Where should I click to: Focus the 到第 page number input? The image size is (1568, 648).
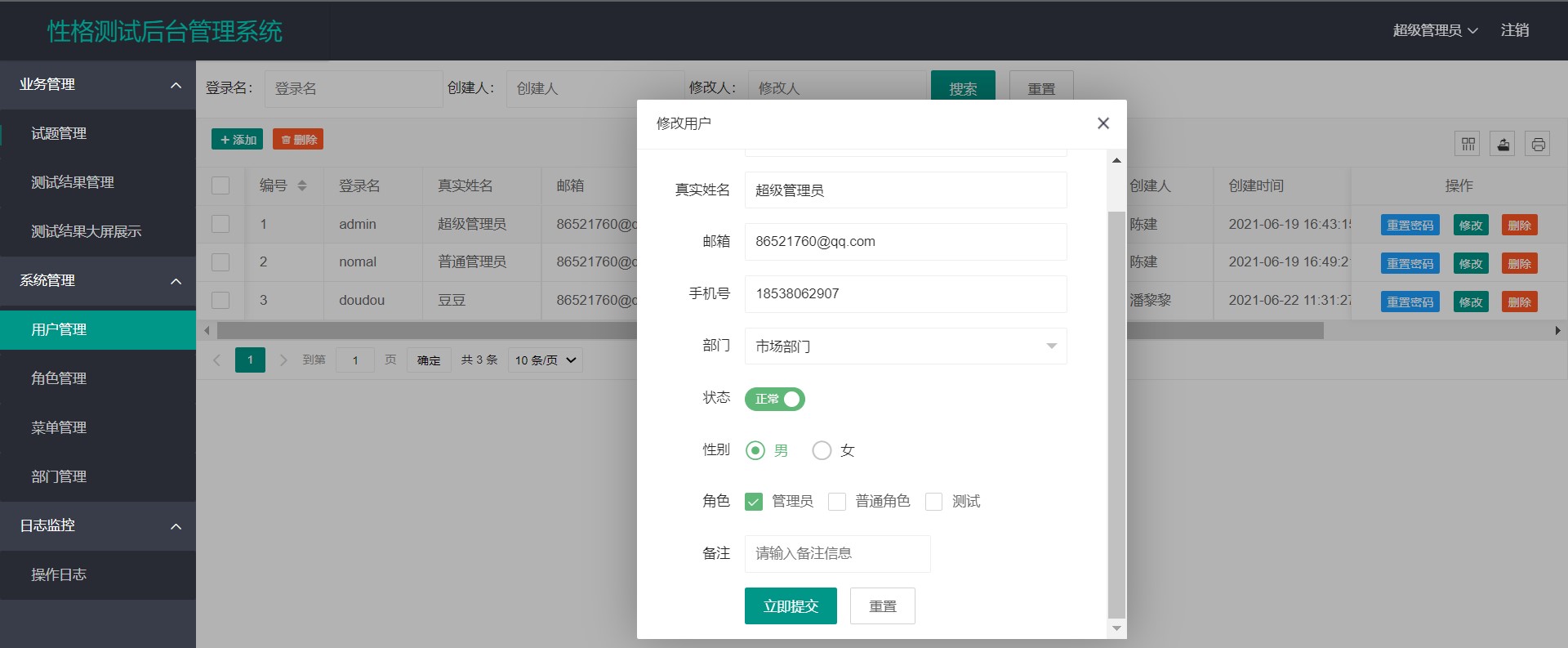355,360
